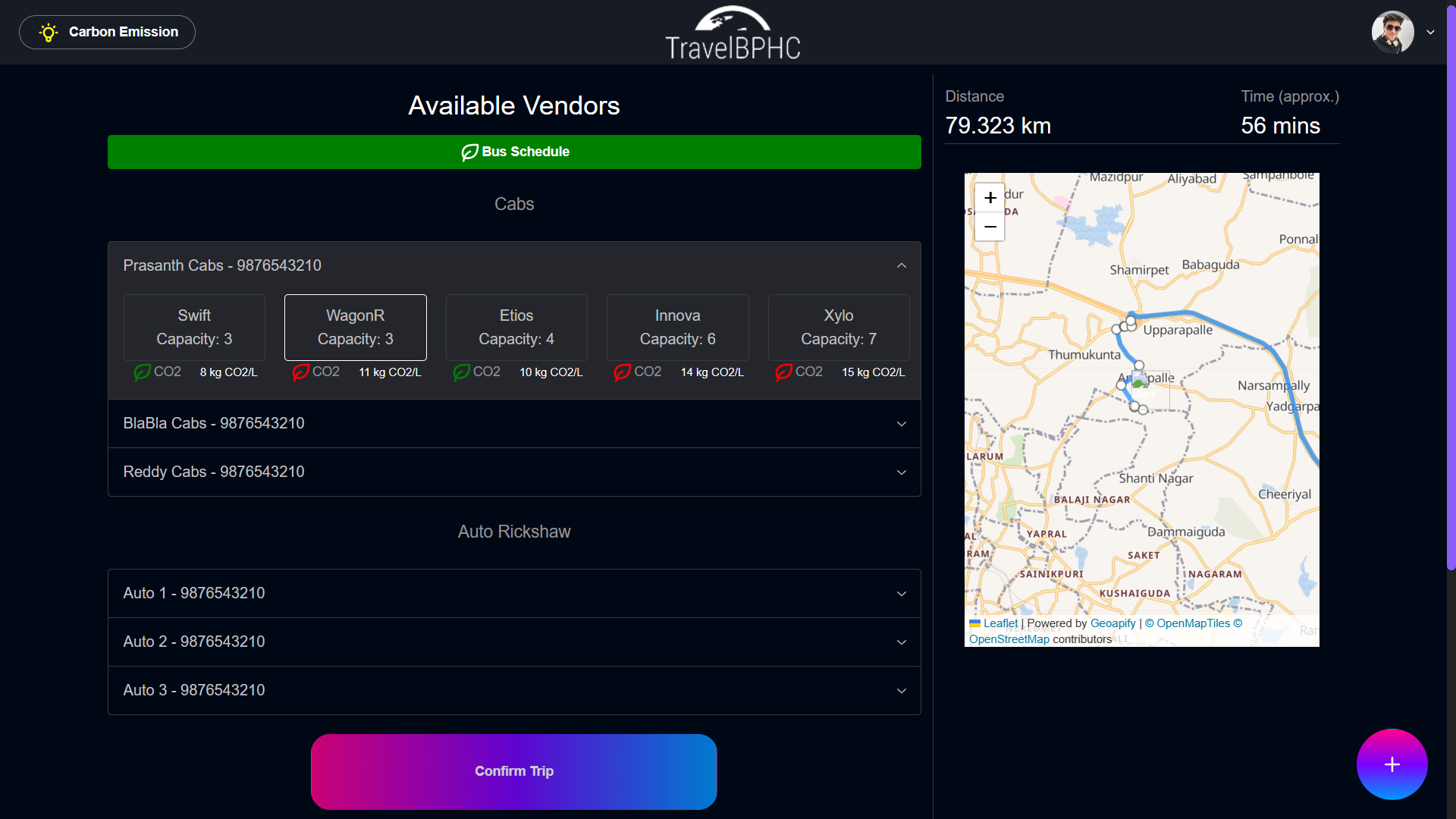1456x819 pixels.
Task: Click the red leaf icon under WagonR
Action: coord(301,372)
